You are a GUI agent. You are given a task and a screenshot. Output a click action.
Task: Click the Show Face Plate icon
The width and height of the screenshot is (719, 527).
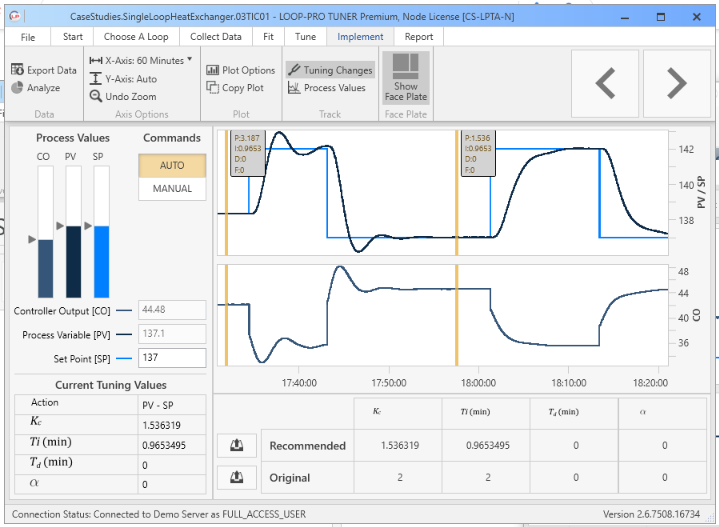point(405,66)
